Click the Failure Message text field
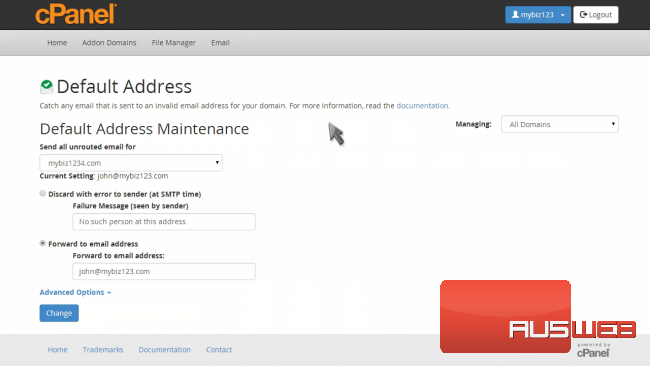The width and height of the screenshot is (650, 366). pyautogui.click(x=164, y=222)
